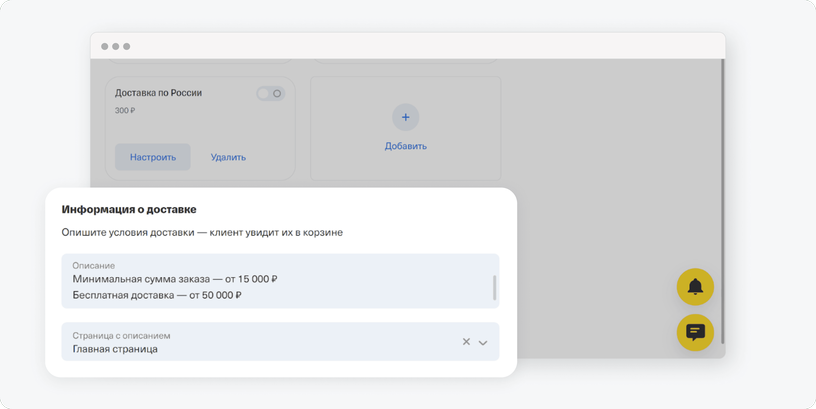Click the Настроить button
Screen dimensions: 816x409
pos(153,157)
